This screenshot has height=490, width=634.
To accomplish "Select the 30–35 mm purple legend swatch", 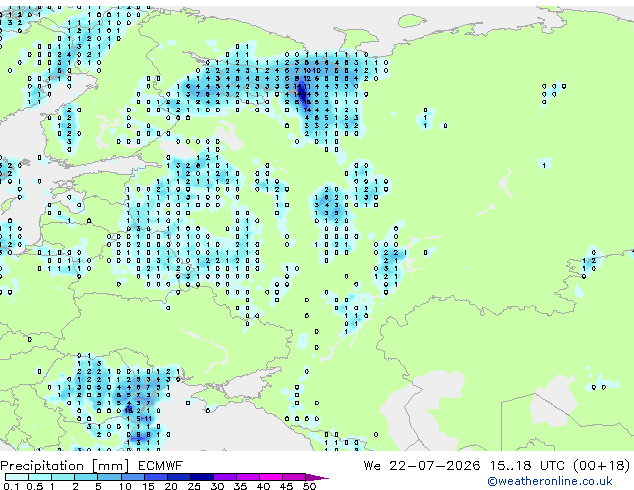I will pos(224,477).
